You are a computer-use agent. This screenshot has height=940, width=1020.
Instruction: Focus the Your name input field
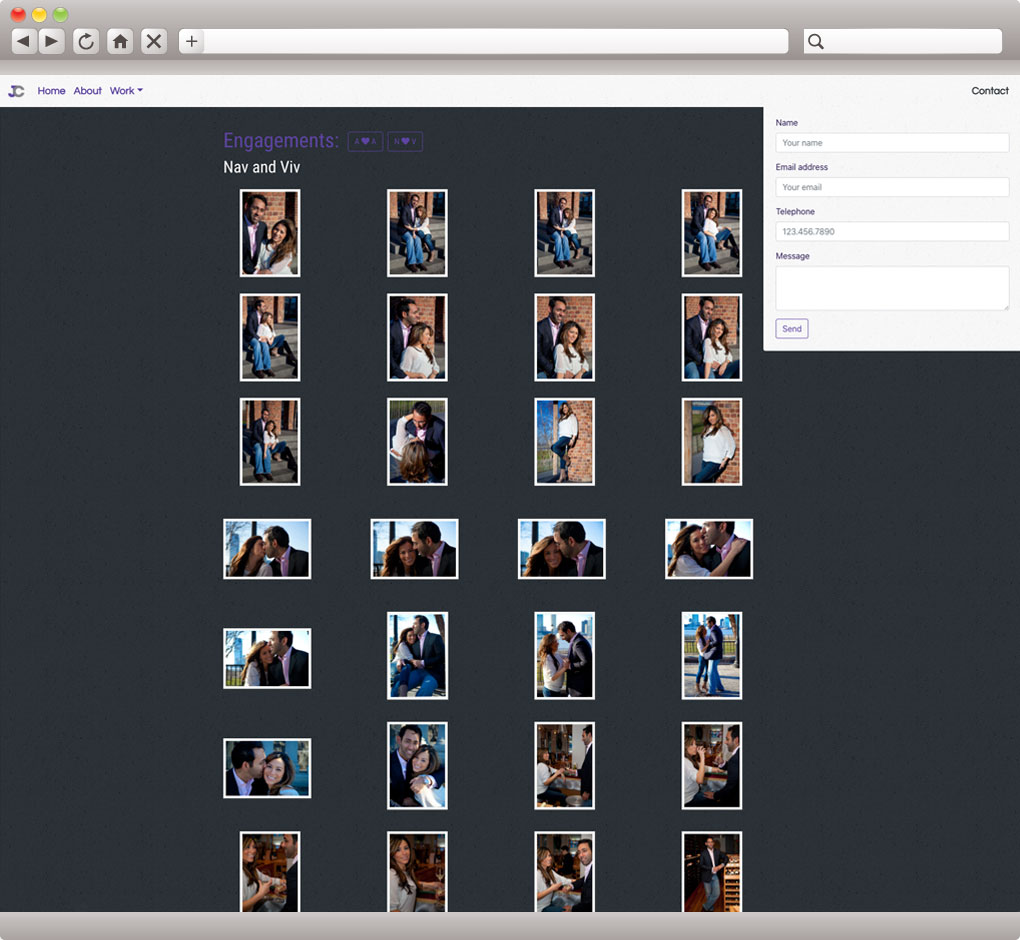[891, 143]
